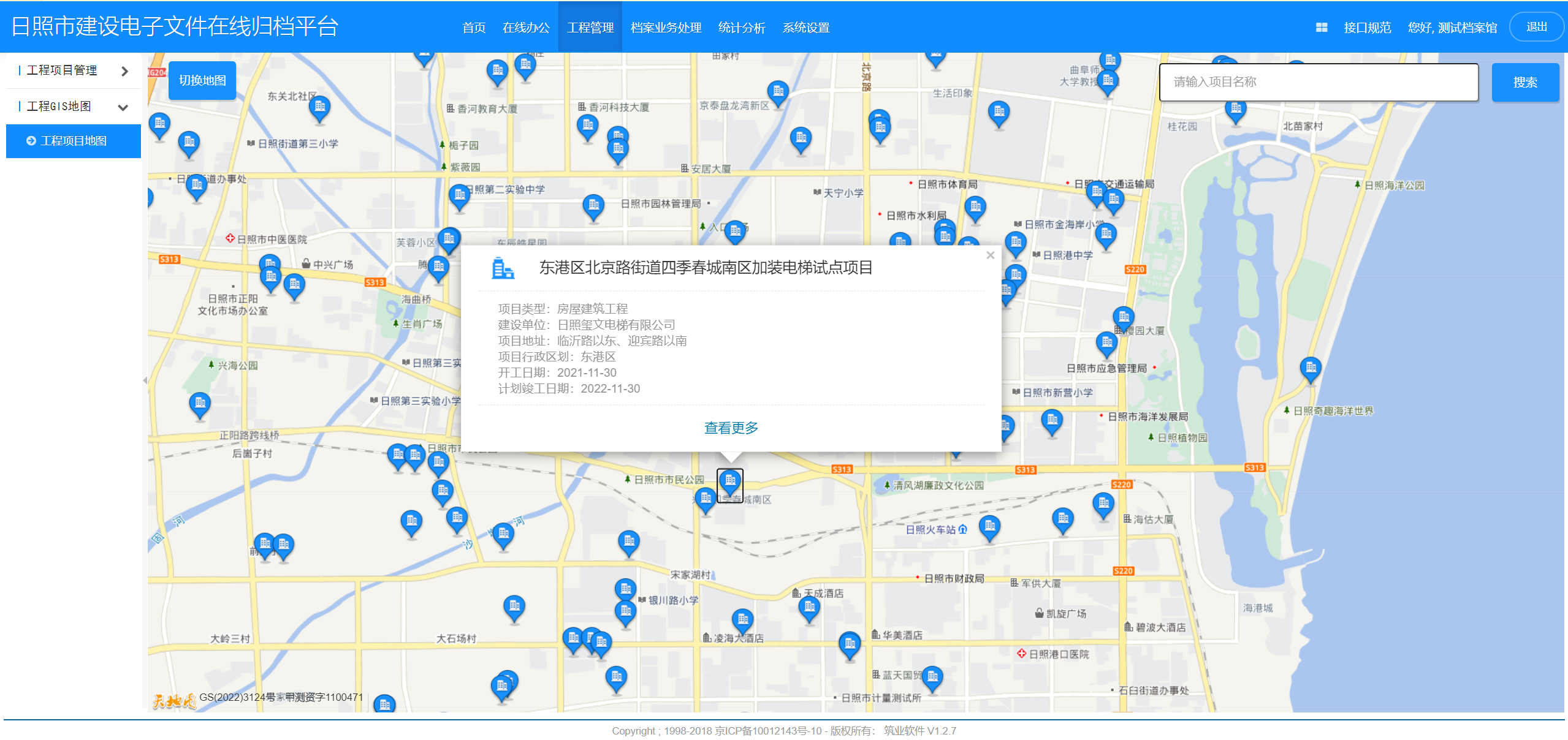Click the selected marker below the popup
The width and height of the screenshot is (1568, 740).
click(730, 484)
